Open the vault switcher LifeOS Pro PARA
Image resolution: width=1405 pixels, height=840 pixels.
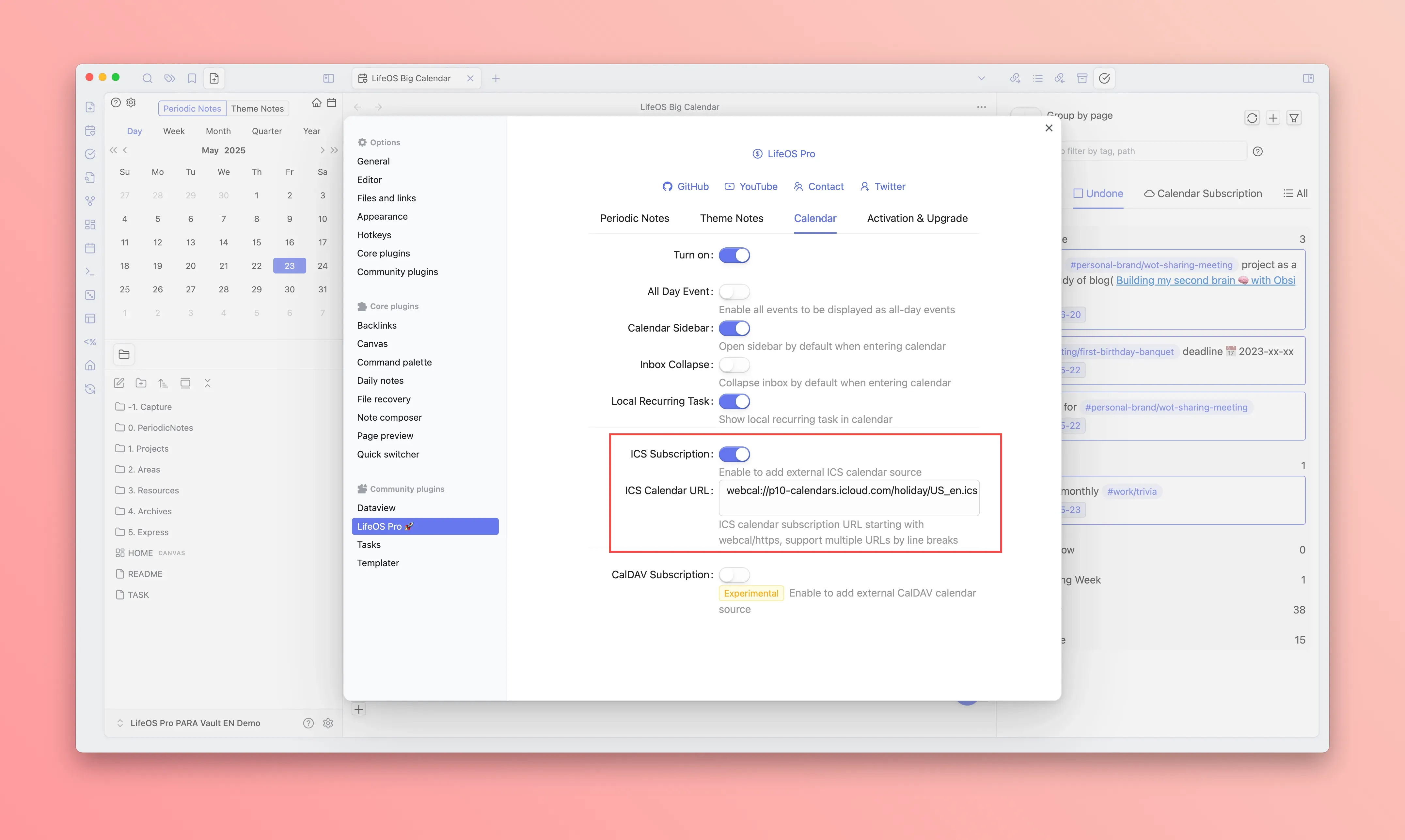pos(195,723)
